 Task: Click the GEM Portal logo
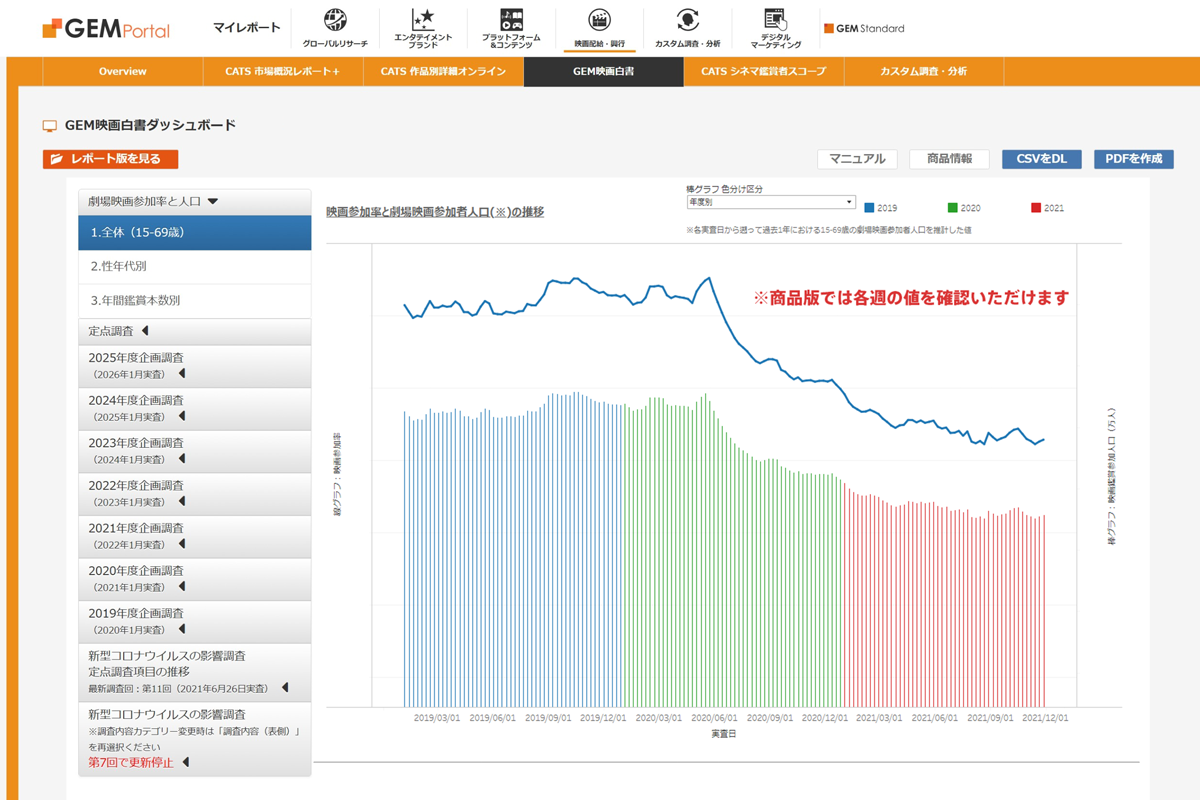coord(106,29)
